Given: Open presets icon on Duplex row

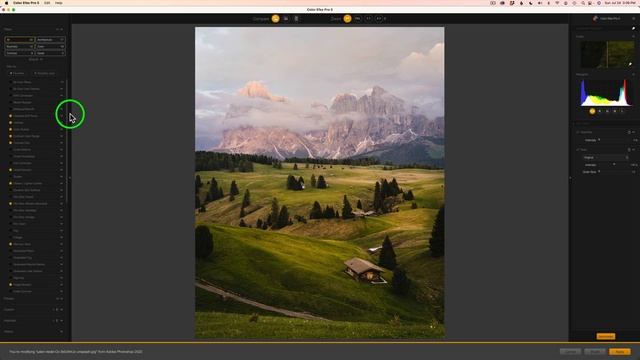Looking at the screenshot, I should (62, 176).
